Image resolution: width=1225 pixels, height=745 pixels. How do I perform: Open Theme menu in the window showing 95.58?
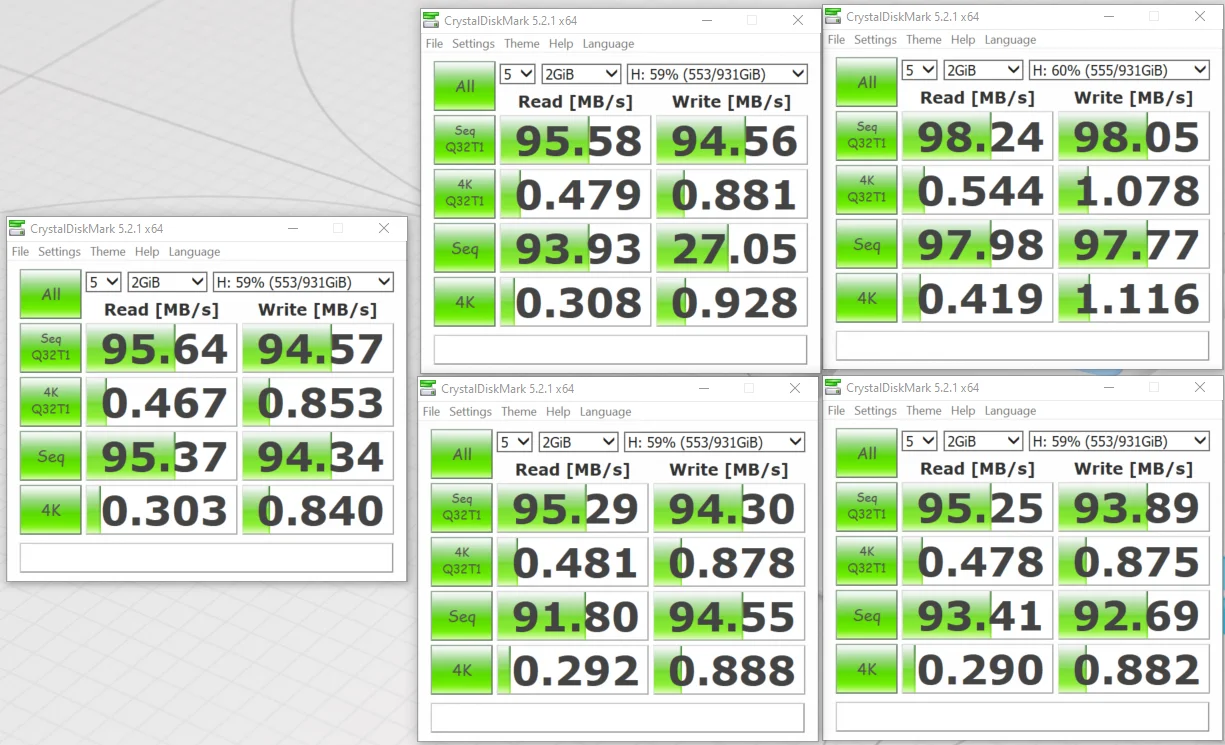point(522,44)
